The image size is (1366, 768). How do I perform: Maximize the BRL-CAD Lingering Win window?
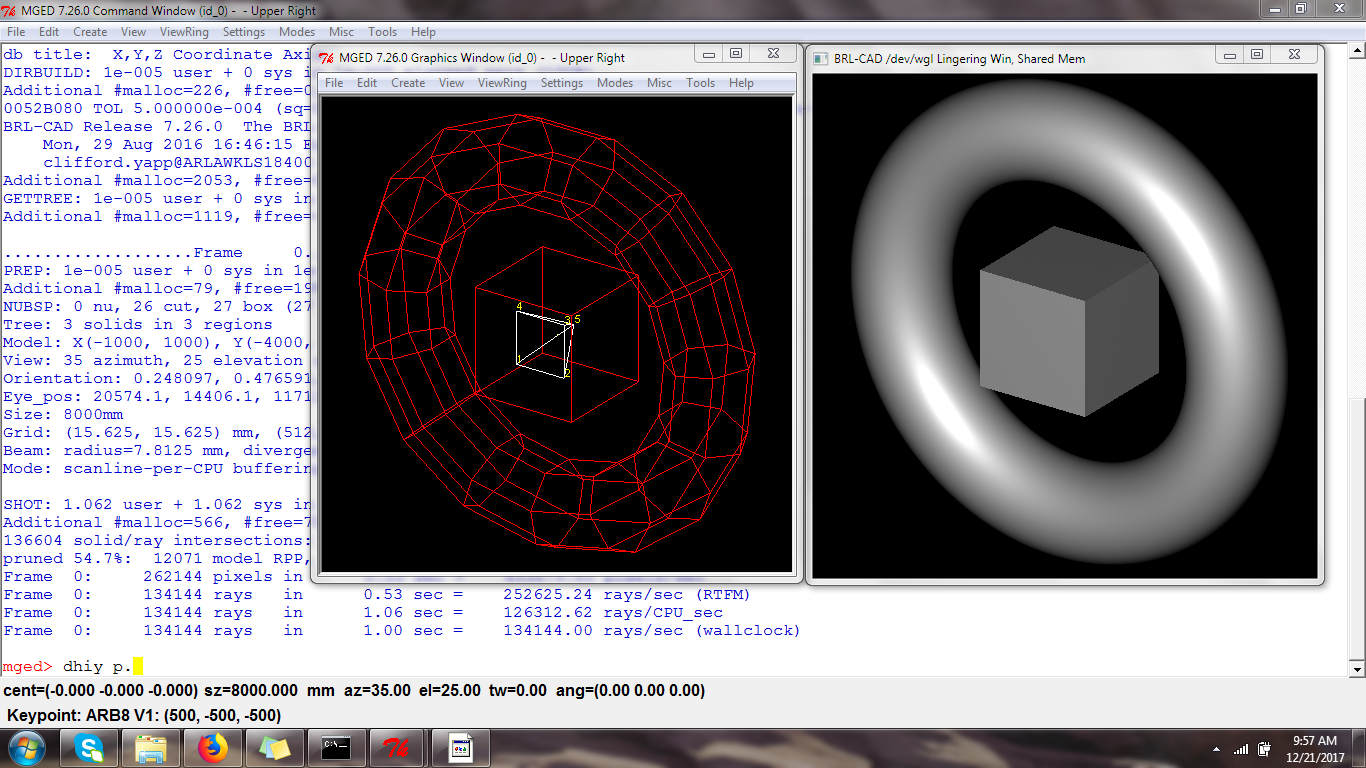click(1257, 55)
